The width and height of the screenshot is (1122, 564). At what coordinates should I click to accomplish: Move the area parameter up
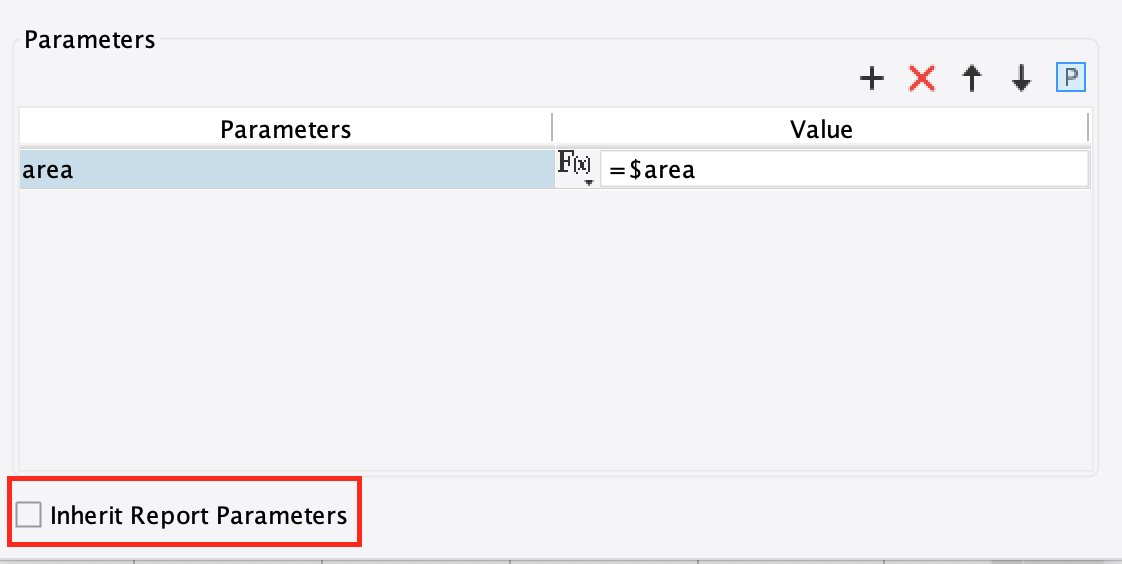971,79
